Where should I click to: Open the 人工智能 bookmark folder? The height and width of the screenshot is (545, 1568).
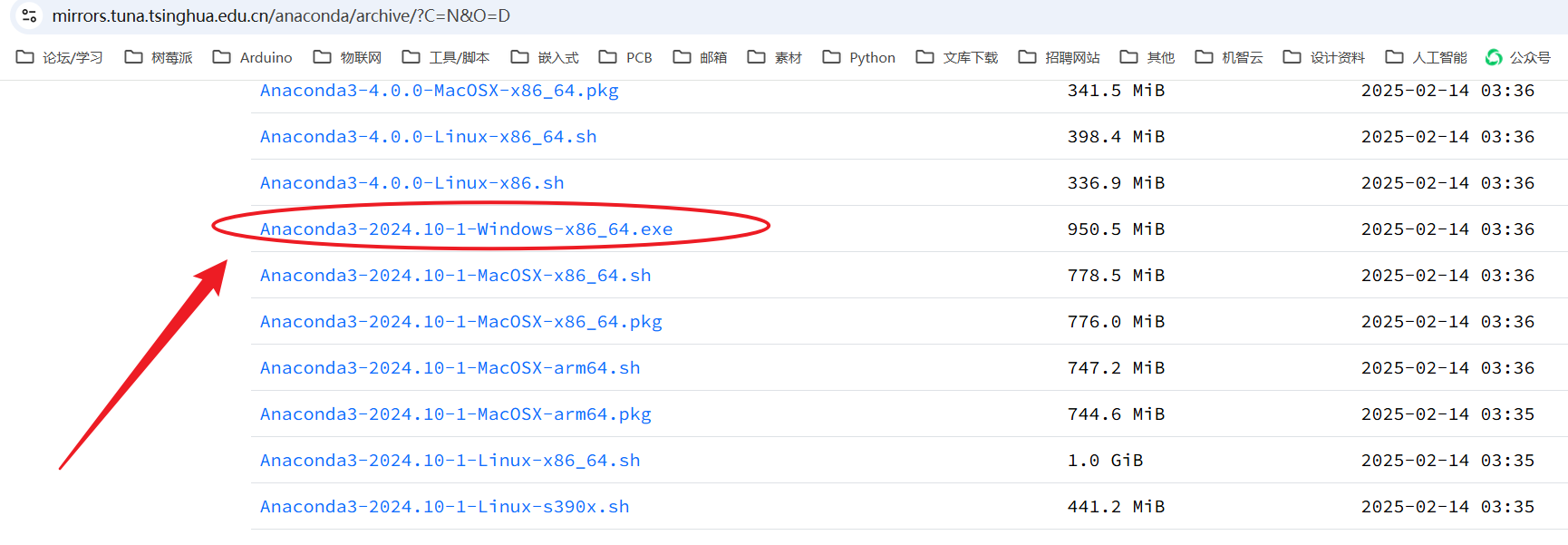1427,57
